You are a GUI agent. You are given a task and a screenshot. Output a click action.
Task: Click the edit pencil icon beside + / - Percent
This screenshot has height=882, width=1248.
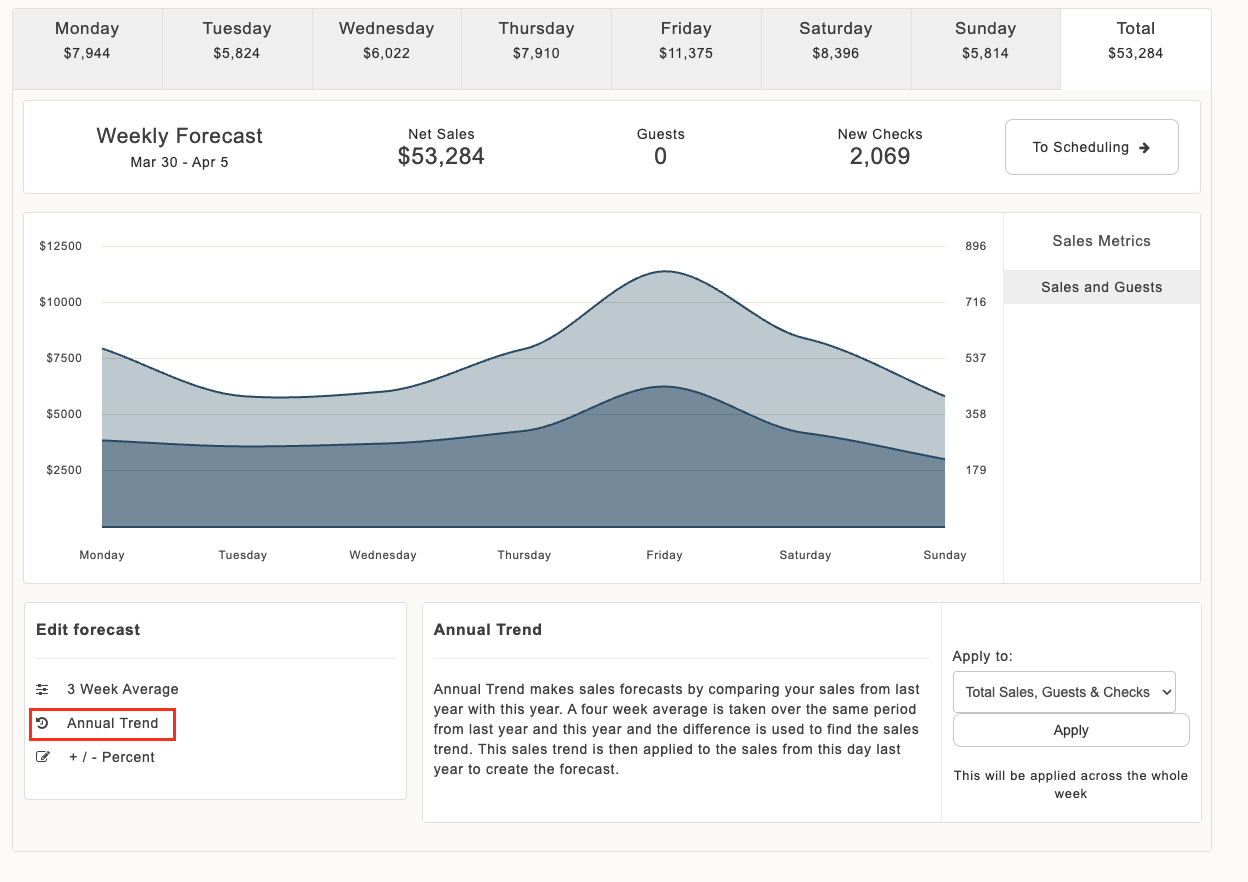[42, 757]
